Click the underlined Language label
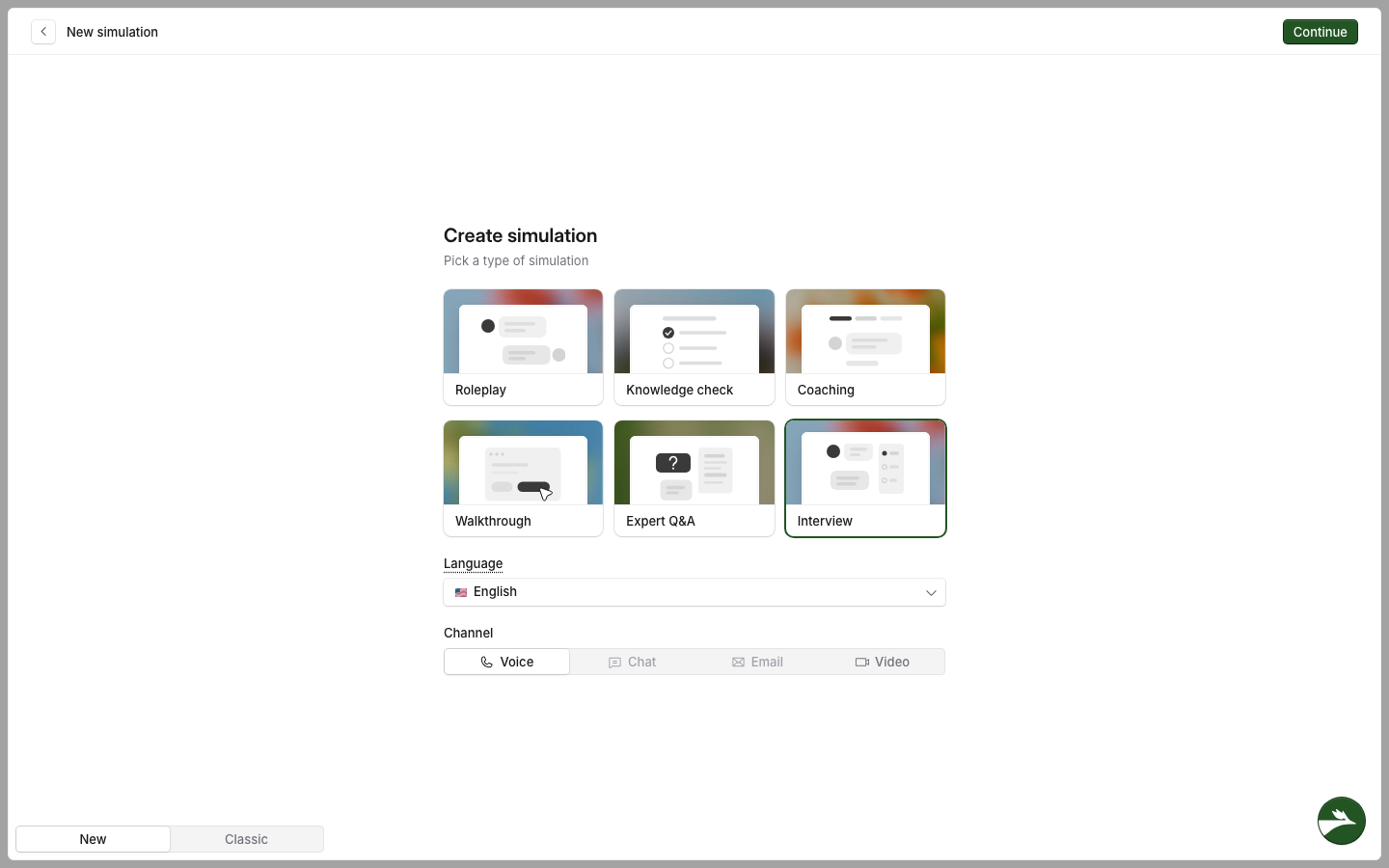The height and width of the screenshot is (868, 1389). pos(473,563)
